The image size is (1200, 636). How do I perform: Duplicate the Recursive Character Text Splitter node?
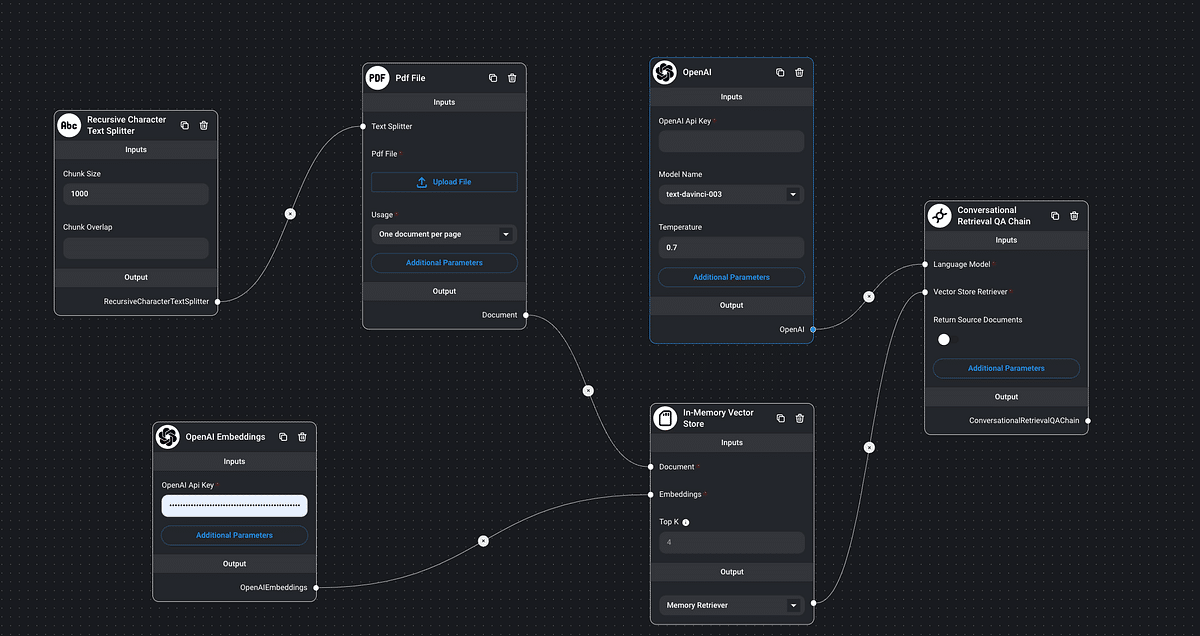pos(184,125)
